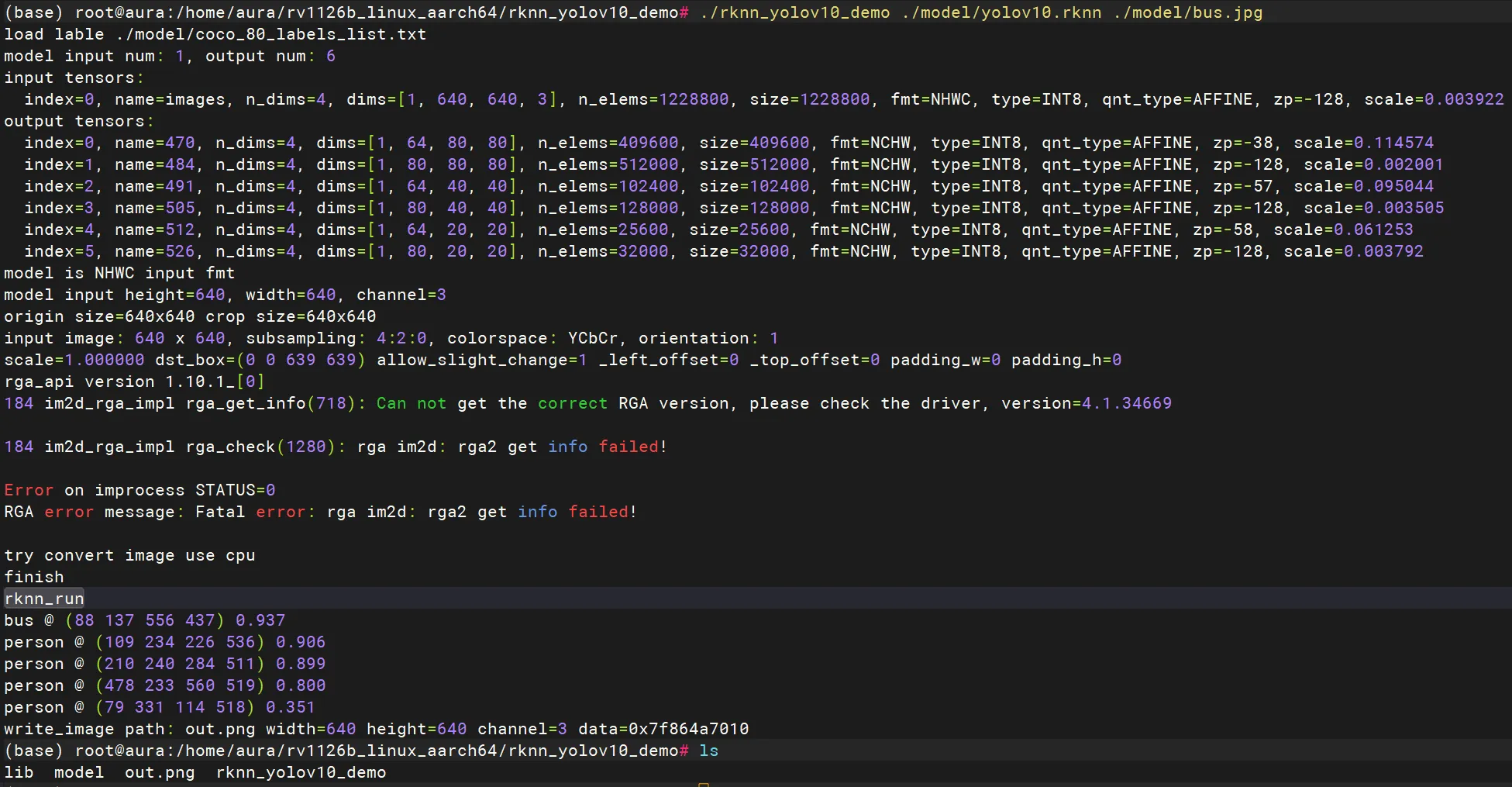The width and height of the screenshot is (1512, 787).
Task: Click the 'model input num: 1, output num: 6' line
Action: (x=170, y=56)
